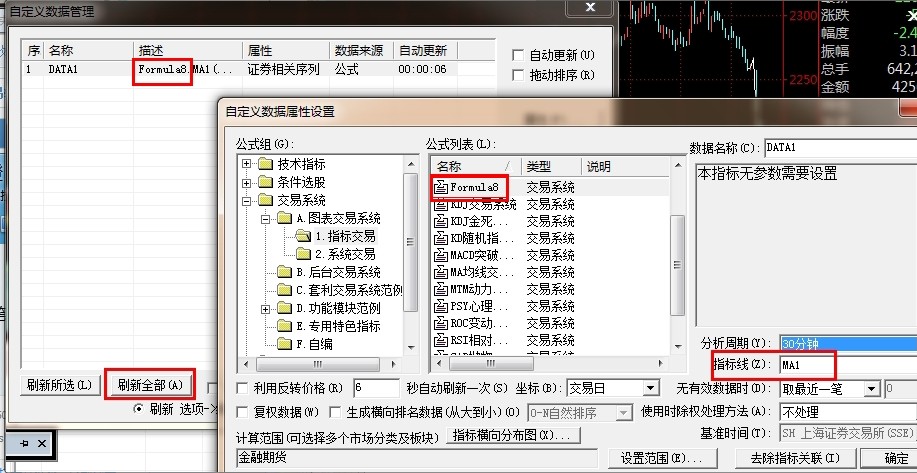The height and width of the screenshot is (473, 917).
Task: Click the 数据名称 DATA1 input field
Action: point(840,147)
